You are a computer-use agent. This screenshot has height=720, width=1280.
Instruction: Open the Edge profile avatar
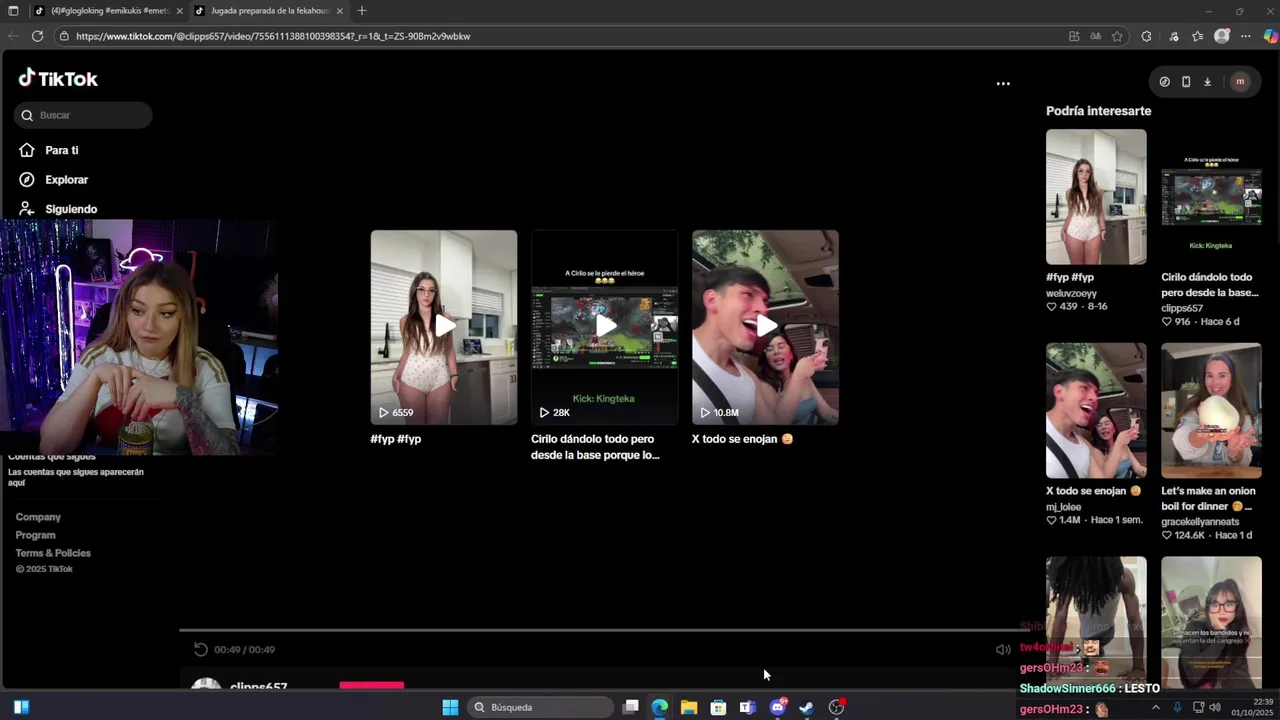click(x=1221, y=36)
